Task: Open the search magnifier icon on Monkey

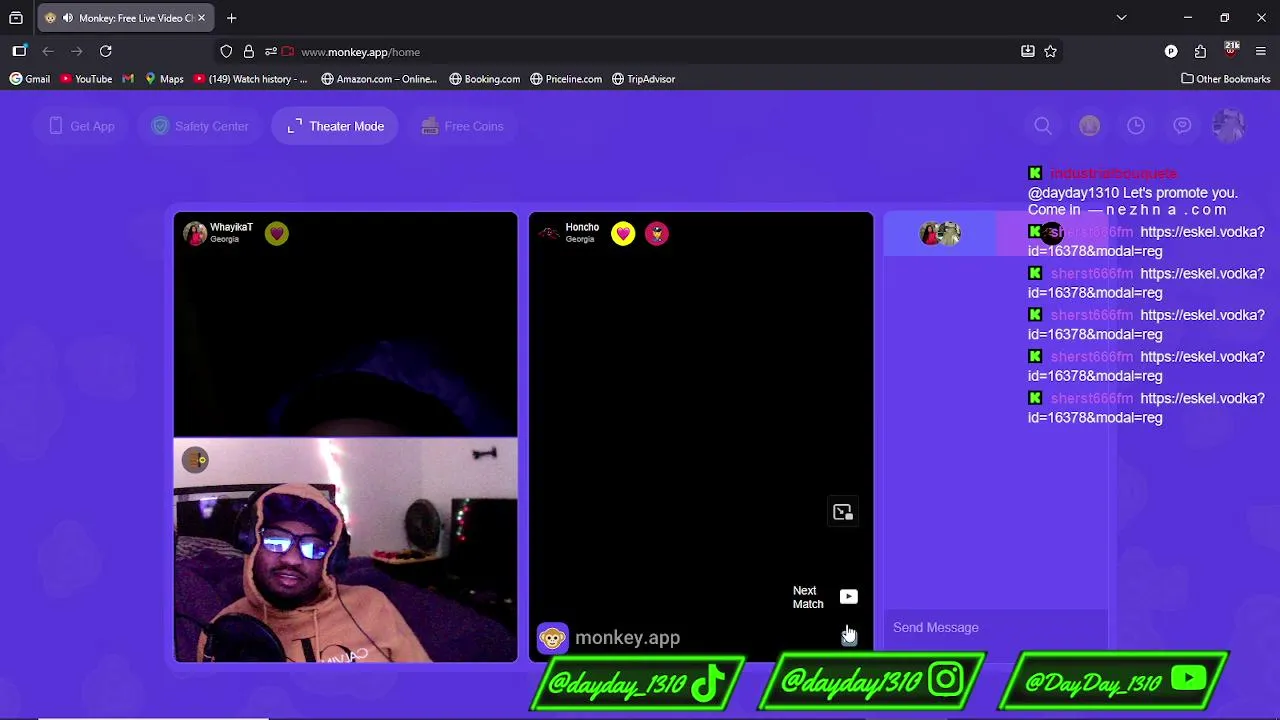Action: (1043, 125)
